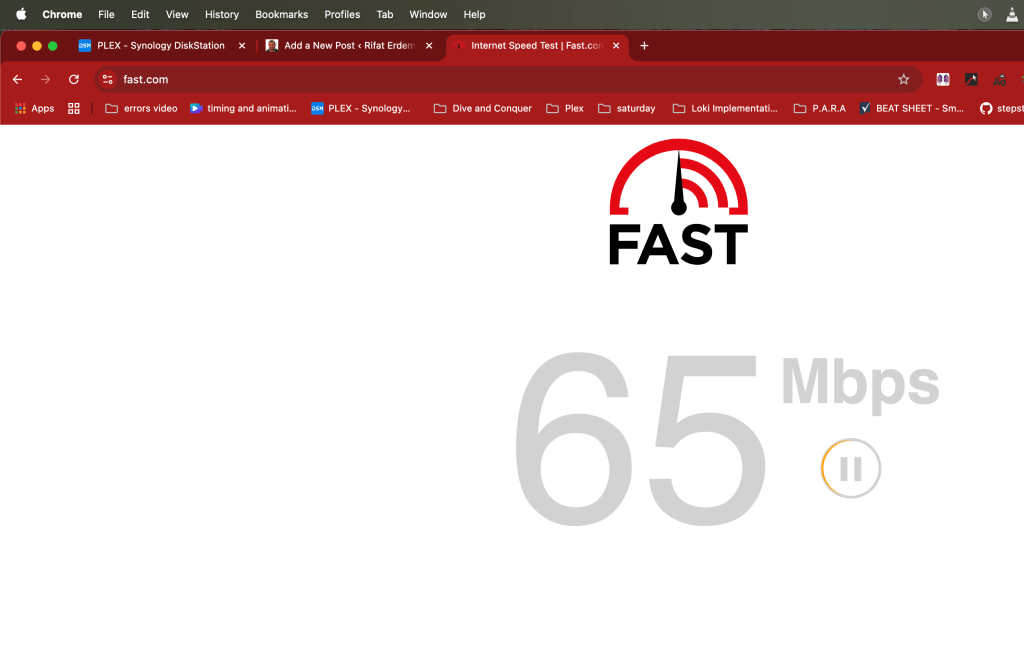Open the GitHub steps bookmark
This screenshot has width=1024, height=664.
tap(1002, 108)
